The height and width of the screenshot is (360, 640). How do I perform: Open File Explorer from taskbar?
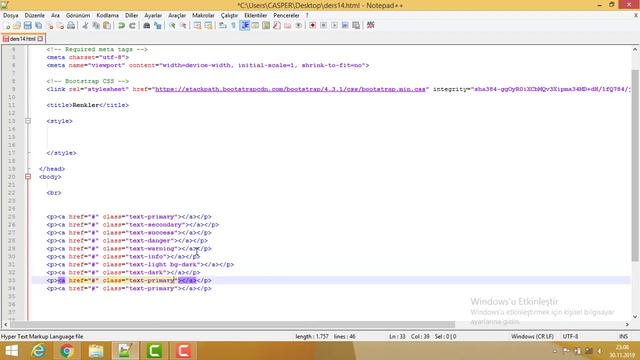[x=96, y=351]
